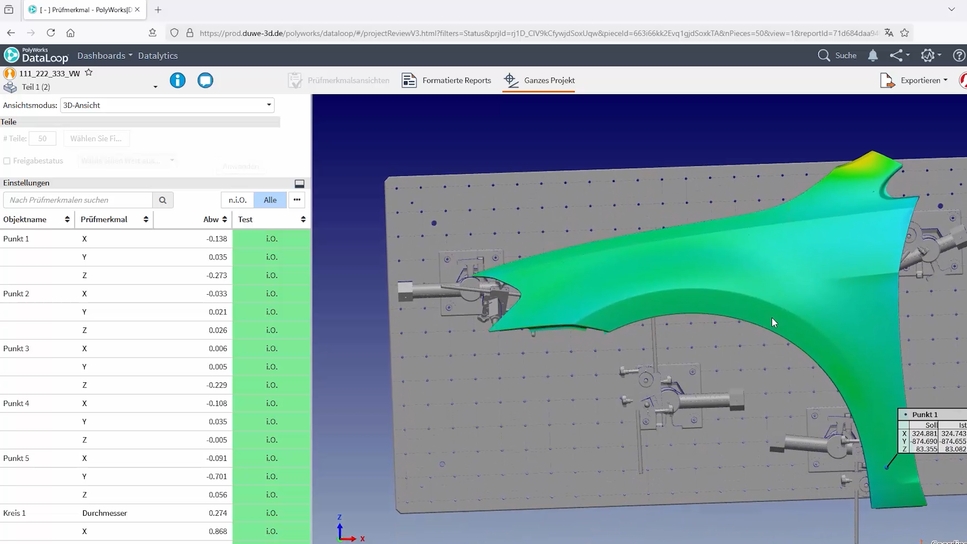Click the blue info icon
This screenshot has width=967, height=544.
[177, 80]
